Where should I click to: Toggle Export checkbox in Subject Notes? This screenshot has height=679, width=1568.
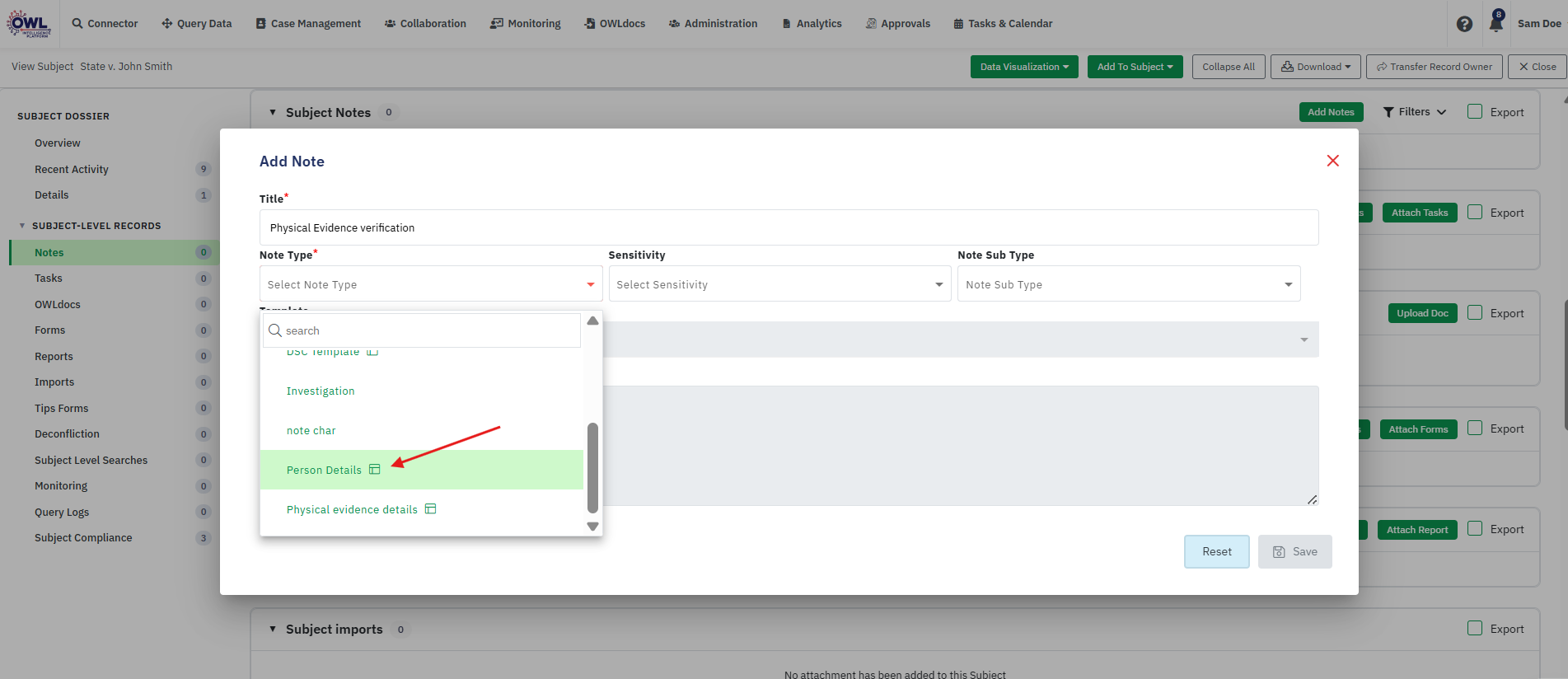click(1475, 111)
